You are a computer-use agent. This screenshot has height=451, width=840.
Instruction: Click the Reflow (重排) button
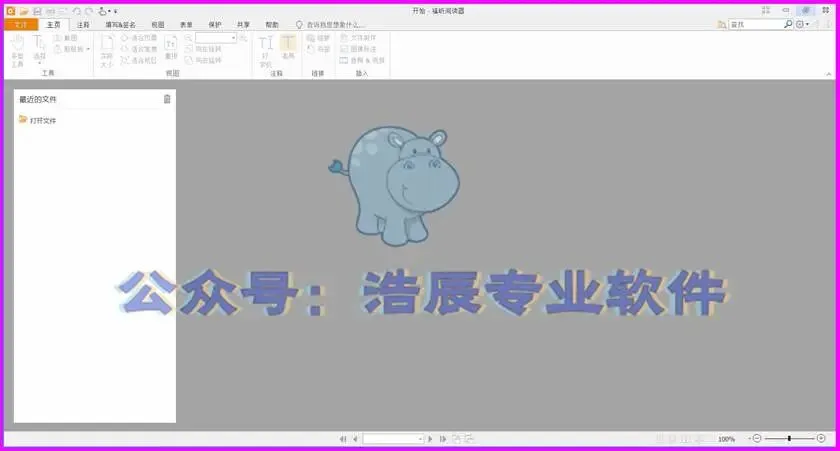[x=171, y=47]
